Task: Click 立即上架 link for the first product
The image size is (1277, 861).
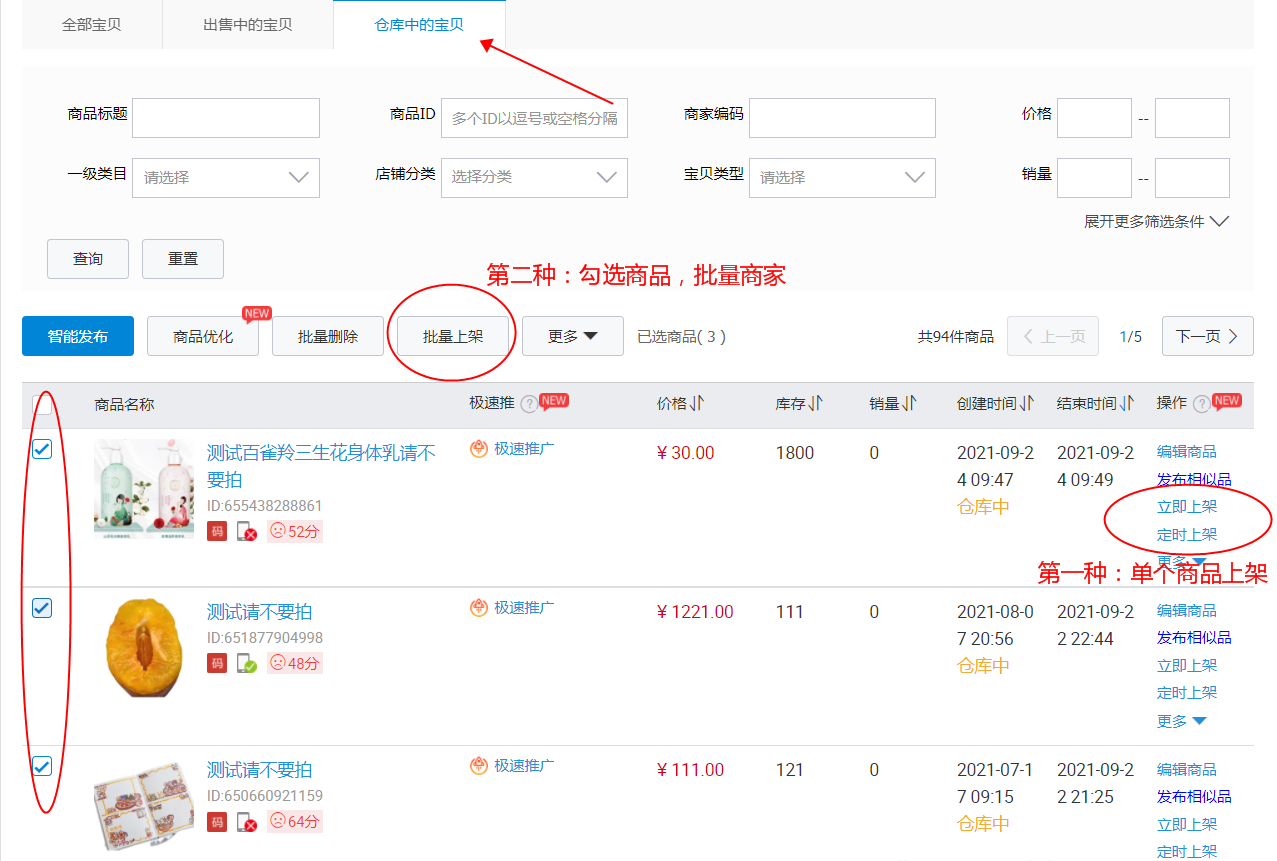Action: (1187, 507)
